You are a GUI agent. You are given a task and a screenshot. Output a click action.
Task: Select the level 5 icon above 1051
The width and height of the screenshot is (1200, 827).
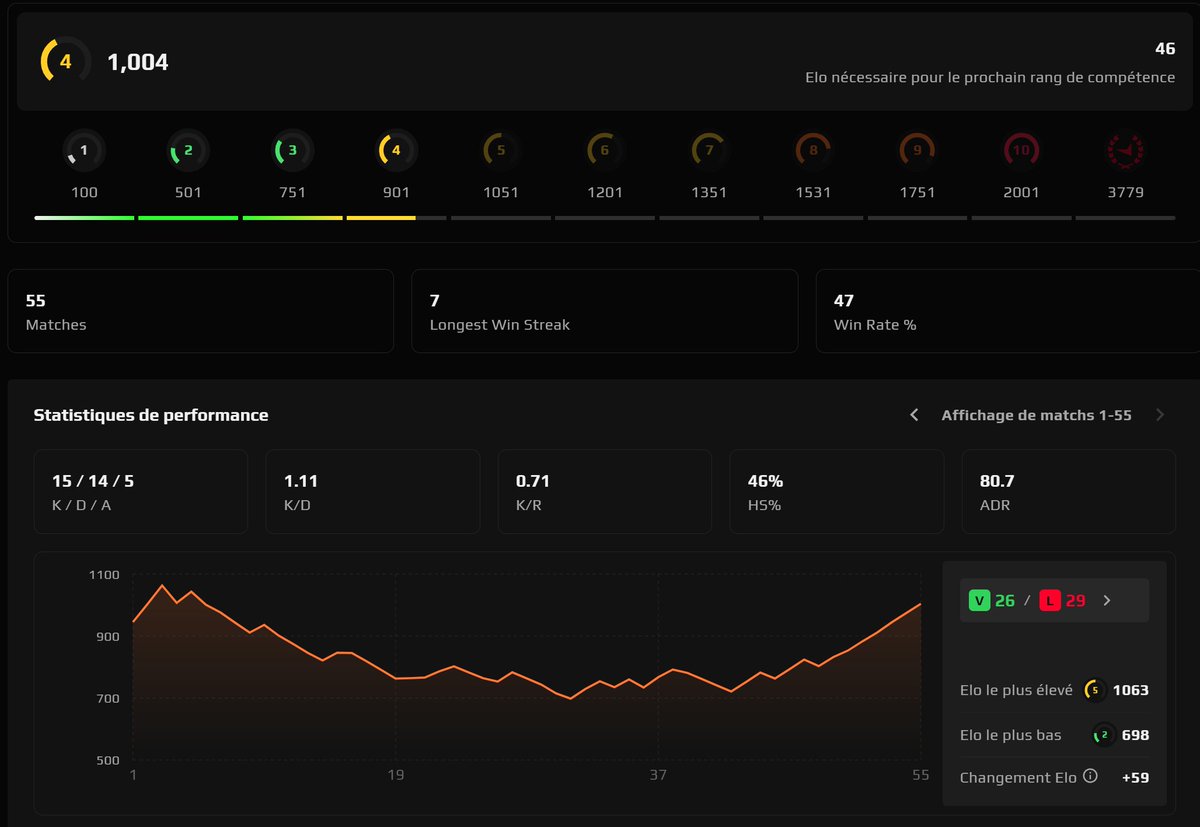pos(501,151)
